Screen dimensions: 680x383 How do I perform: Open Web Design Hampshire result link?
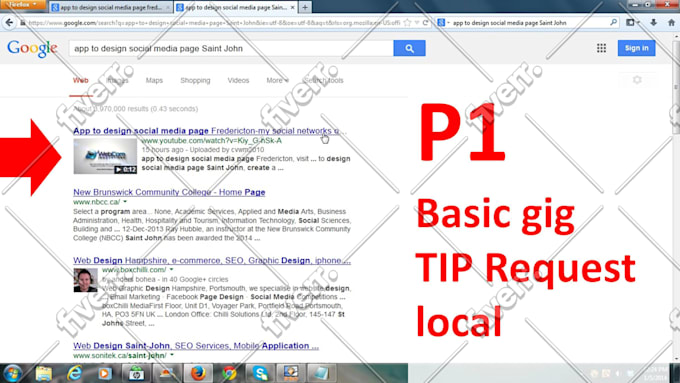point(212,260)
